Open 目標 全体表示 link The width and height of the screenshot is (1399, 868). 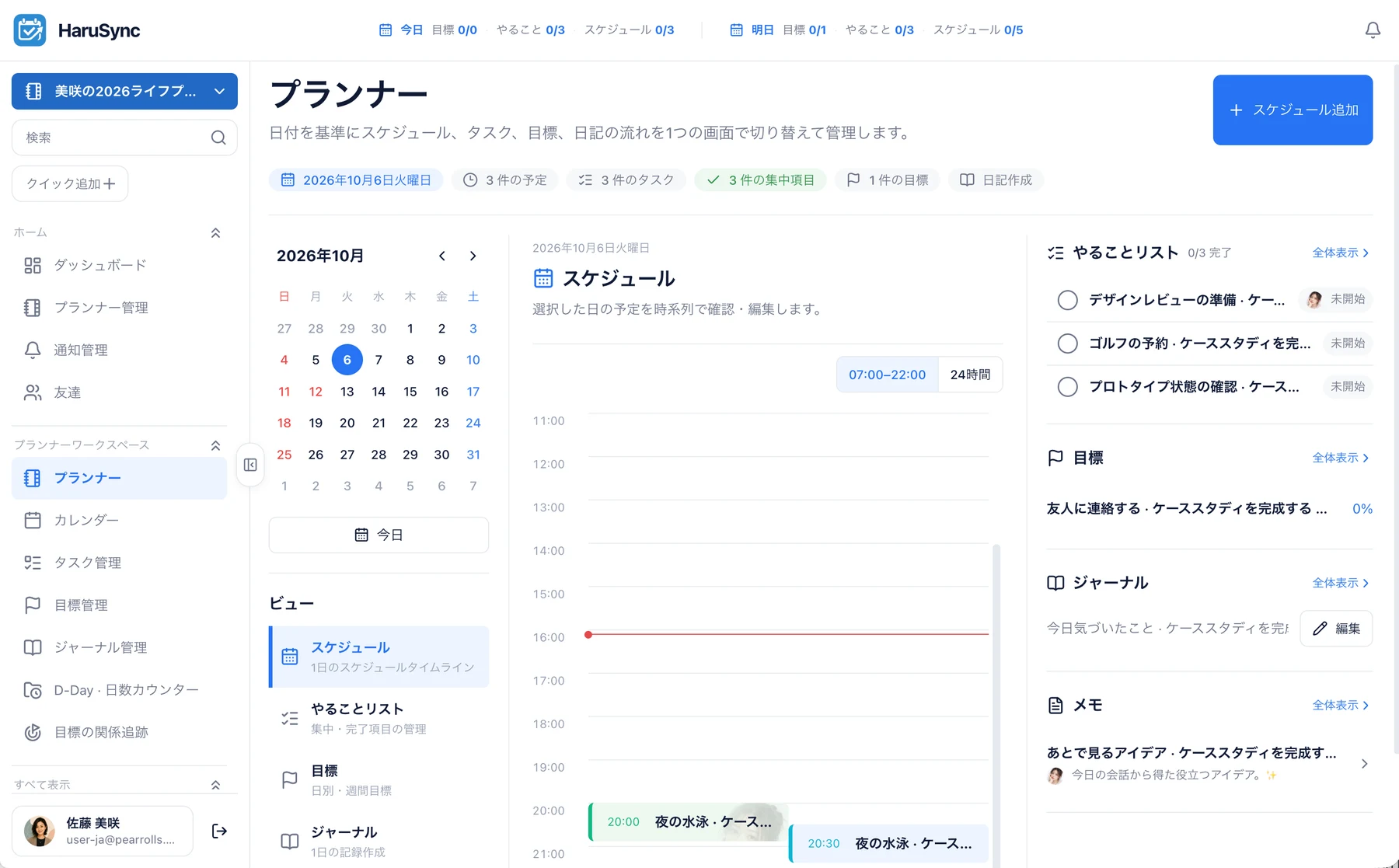coord(1341,458)
